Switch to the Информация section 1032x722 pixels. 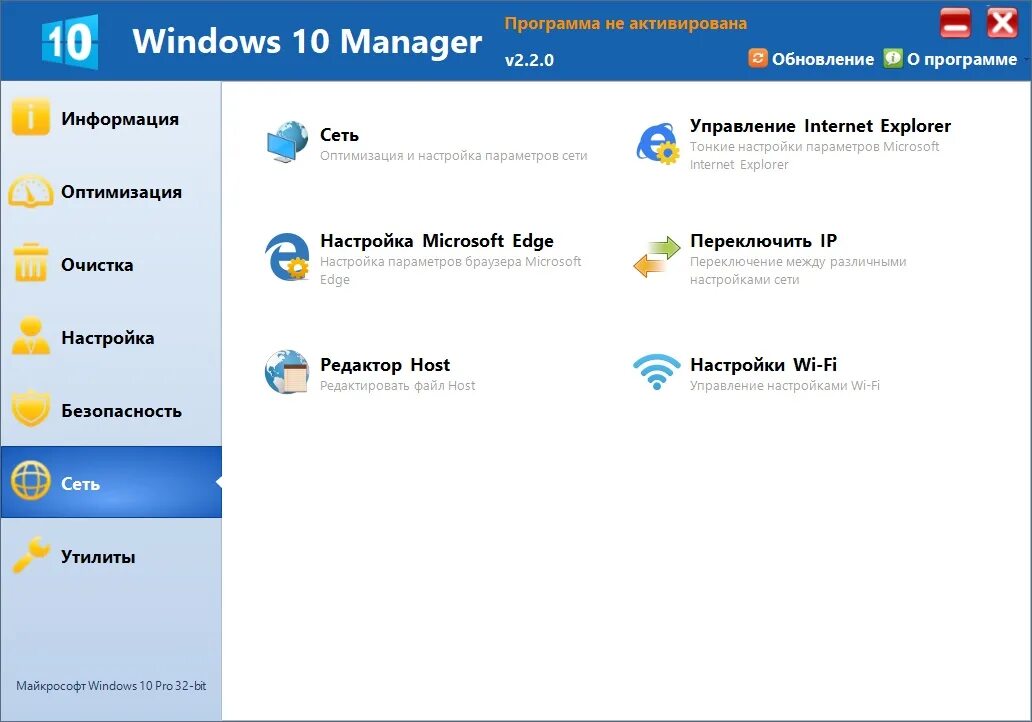(x=111, y=118)
